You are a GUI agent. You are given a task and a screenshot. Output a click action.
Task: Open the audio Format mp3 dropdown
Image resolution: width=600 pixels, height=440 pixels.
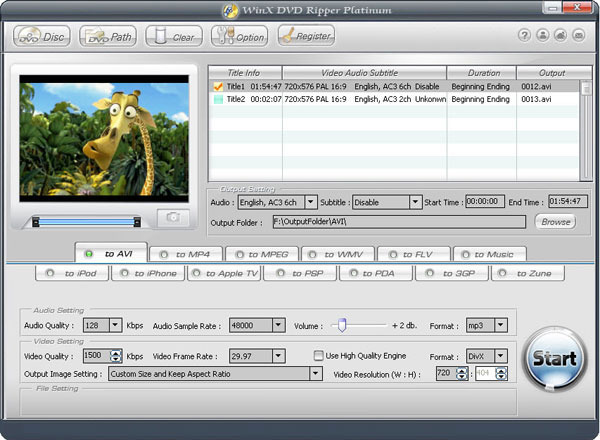501,325
